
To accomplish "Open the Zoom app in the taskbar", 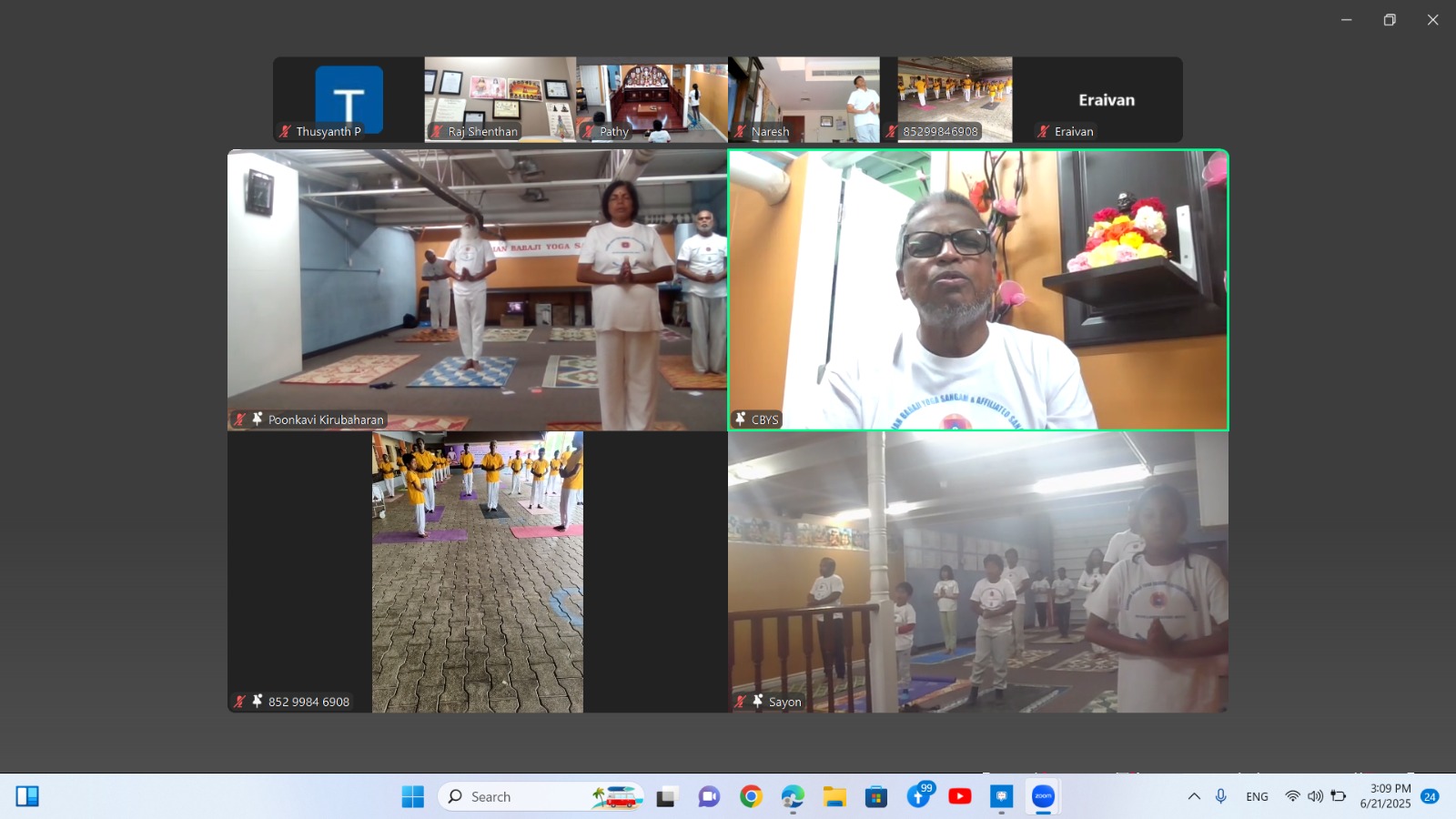I will (1043, 797).
